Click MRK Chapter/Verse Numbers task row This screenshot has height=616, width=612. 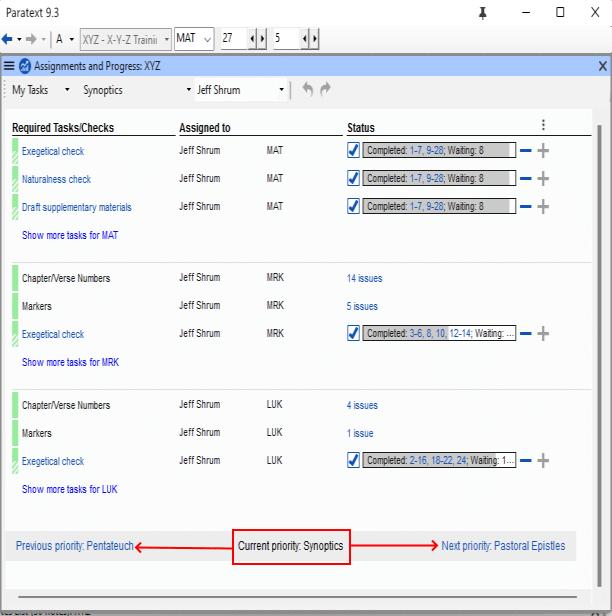click(302, 278)
